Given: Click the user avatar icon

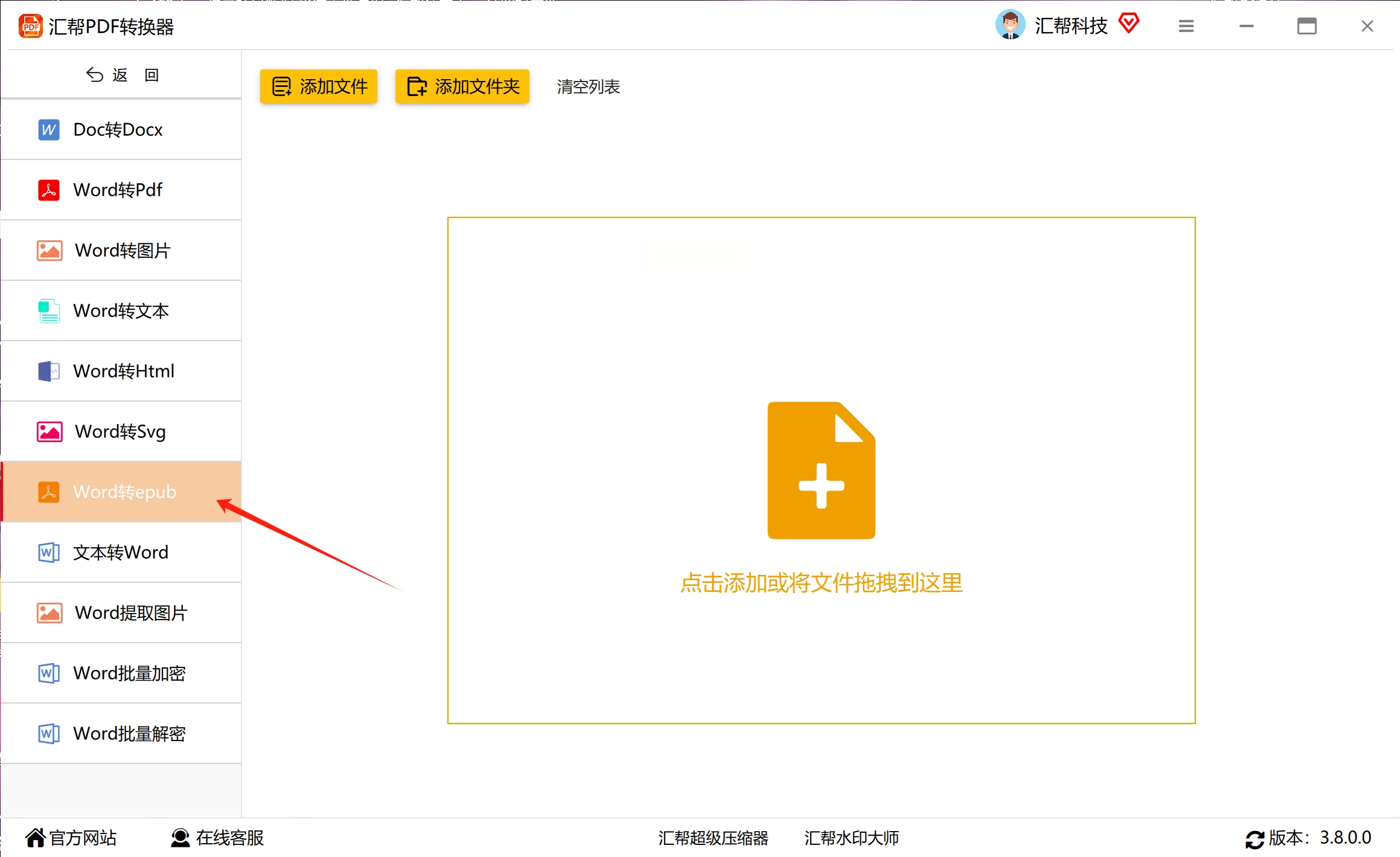Looking at the screenshot, I should 1010,25.
